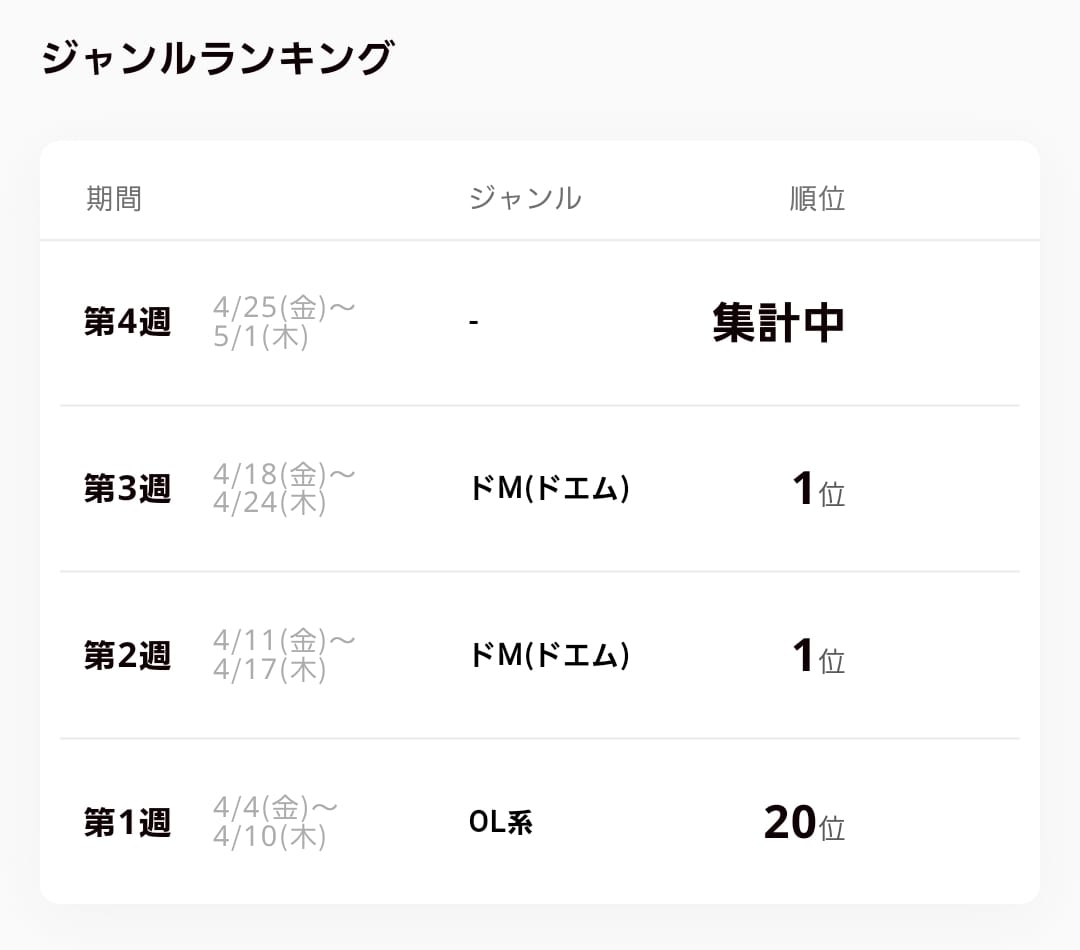Click ドM(ドエム) genre in week 2 row
1080x950 pixels.
tap(549, 656)
